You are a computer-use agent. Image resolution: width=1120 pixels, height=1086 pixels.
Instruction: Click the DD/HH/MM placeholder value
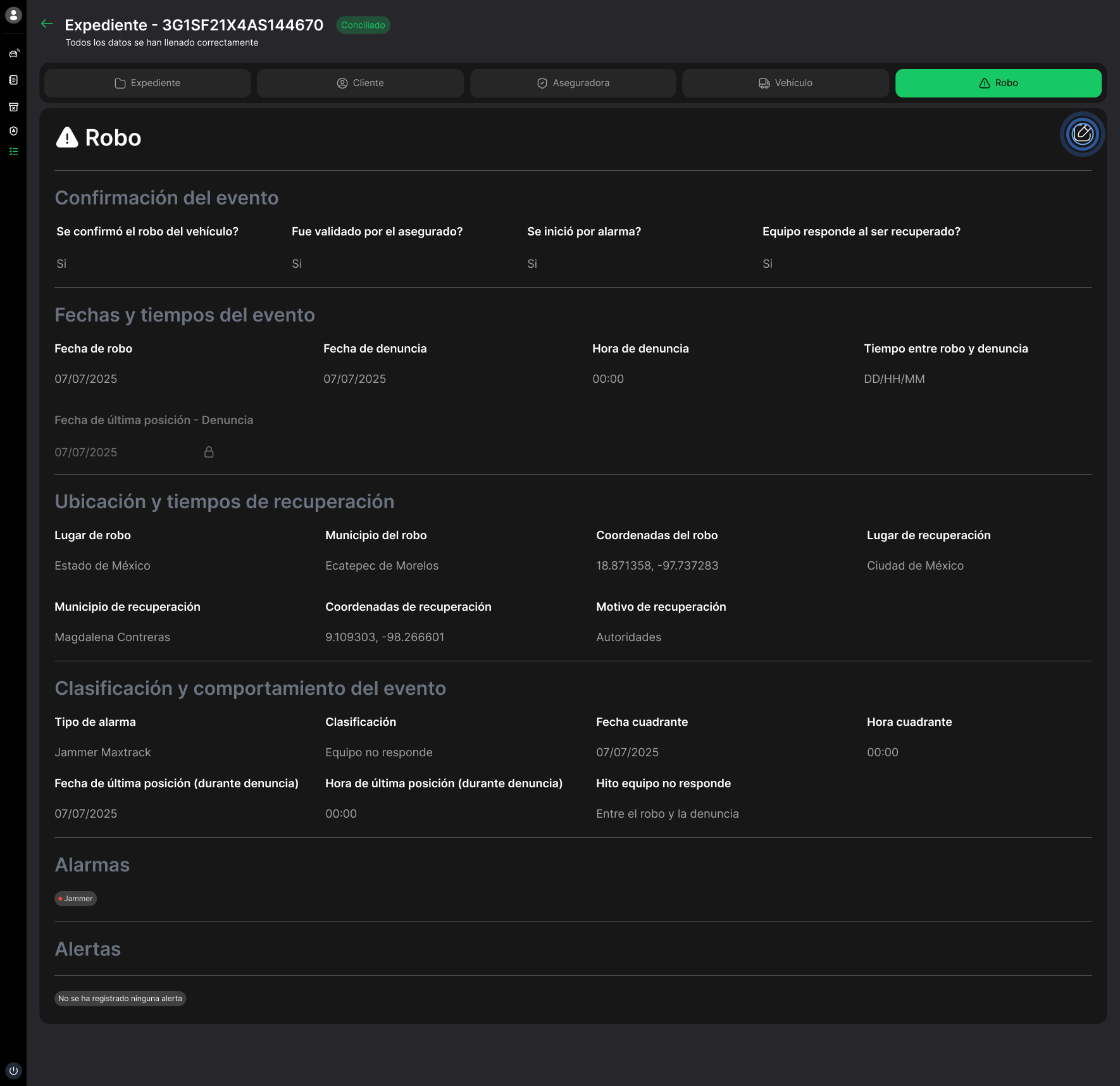pos(895,379)
